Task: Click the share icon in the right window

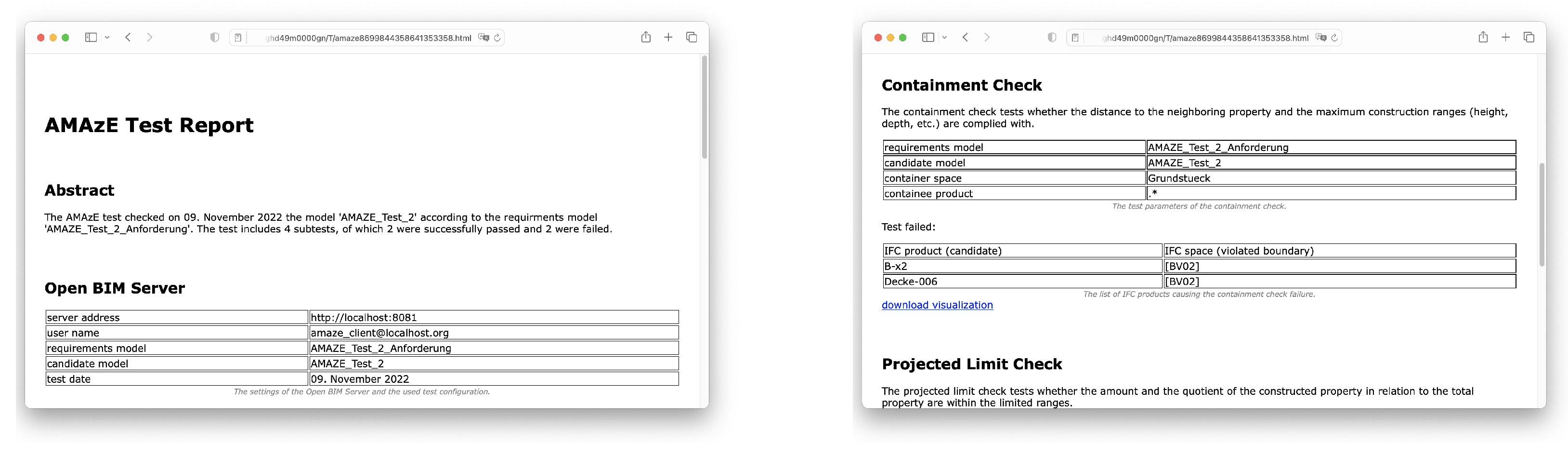Action: [1483, 38]
